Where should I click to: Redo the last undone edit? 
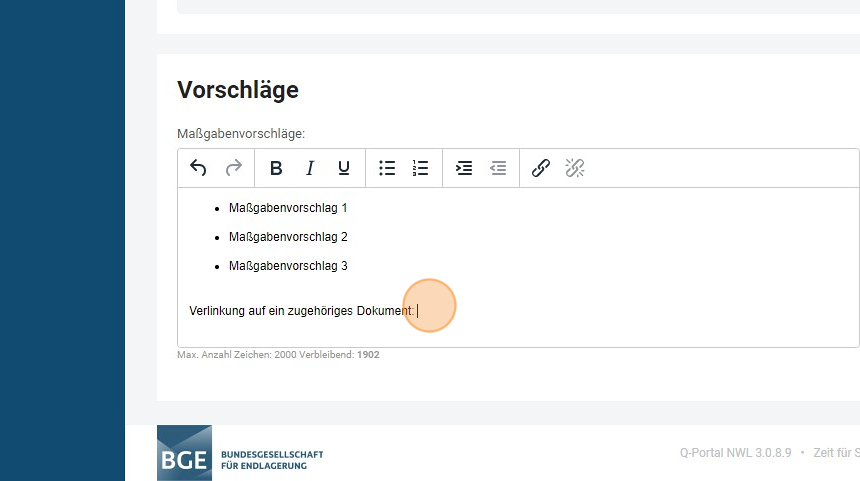click(x=234, y=168)
